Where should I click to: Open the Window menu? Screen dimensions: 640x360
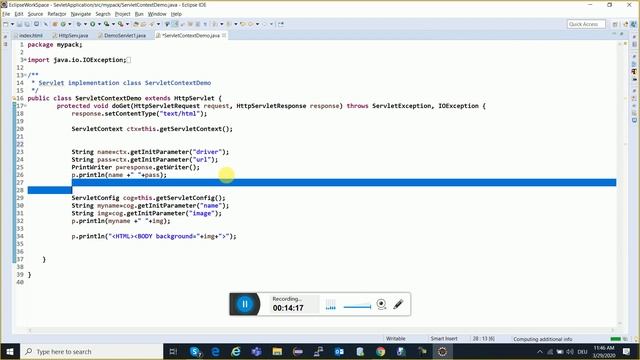[x=157, y=14]
